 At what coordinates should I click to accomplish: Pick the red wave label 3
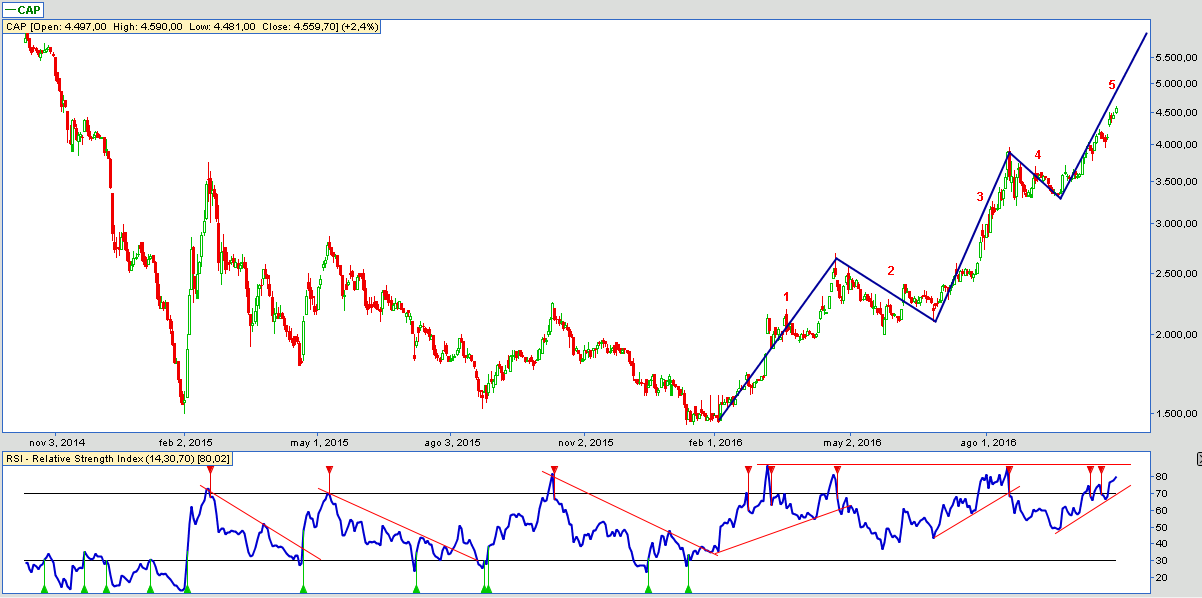tap(980, 197)
